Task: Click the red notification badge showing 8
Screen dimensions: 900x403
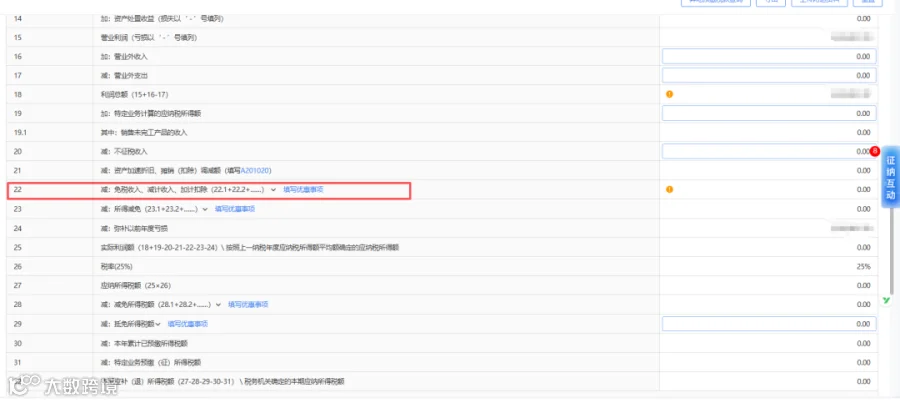Action: click(x=875, y=151)
